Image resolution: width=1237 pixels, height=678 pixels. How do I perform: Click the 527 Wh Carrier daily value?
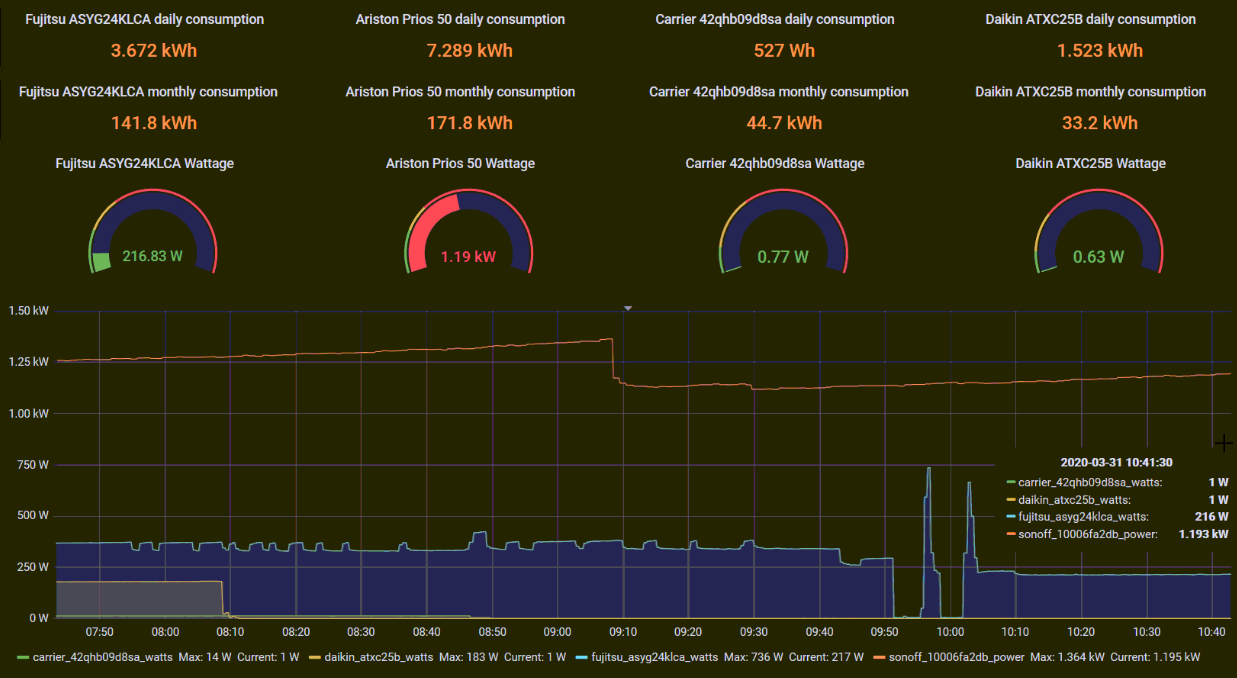point(784,51)
